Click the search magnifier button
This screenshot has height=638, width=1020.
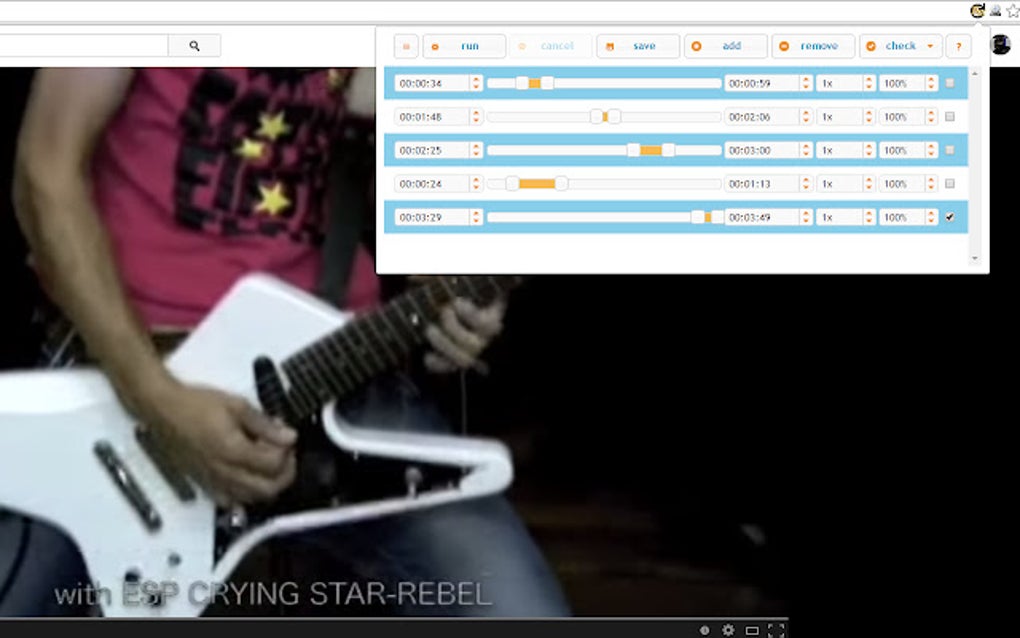click(x=196, y=45)
